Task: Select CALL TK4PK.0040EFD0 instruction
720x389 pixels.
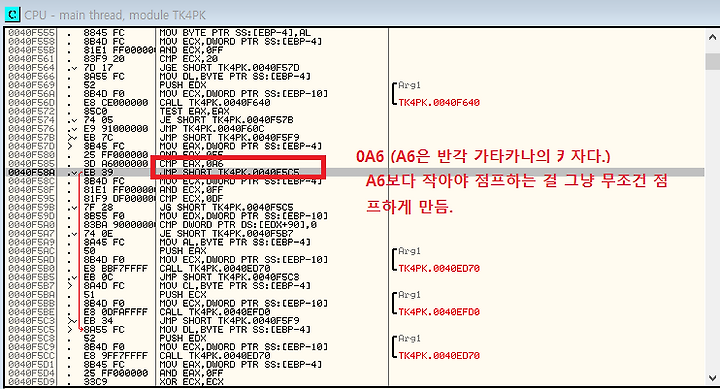Action: click(214, 312)
